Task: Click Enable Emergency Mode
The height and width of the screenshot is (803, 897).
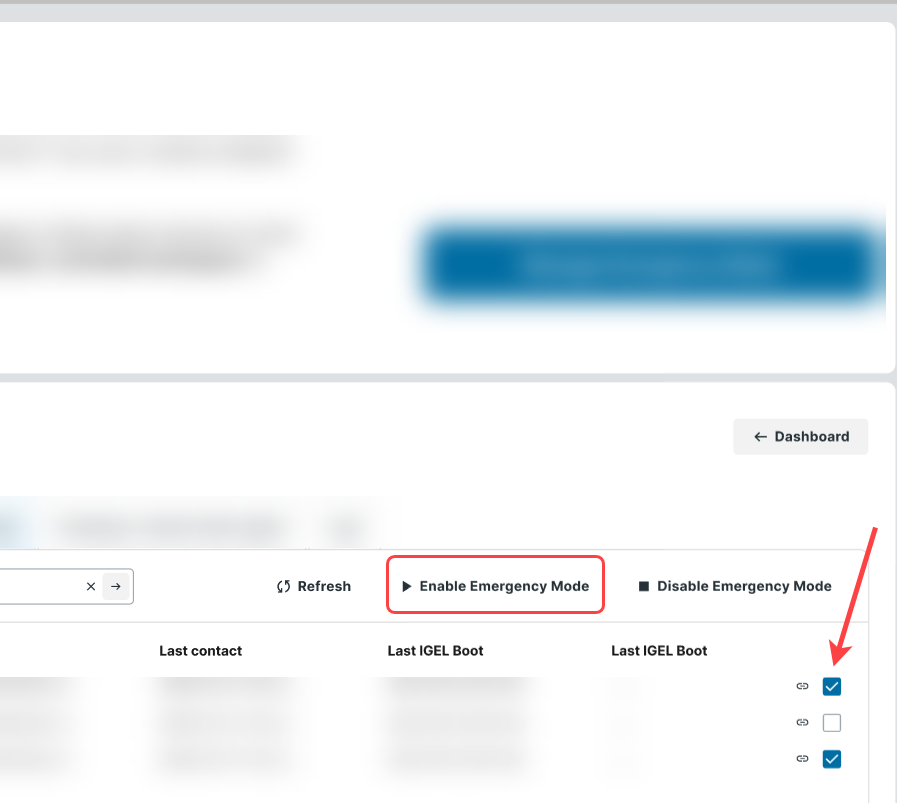Action: click(x=495, y=586)
